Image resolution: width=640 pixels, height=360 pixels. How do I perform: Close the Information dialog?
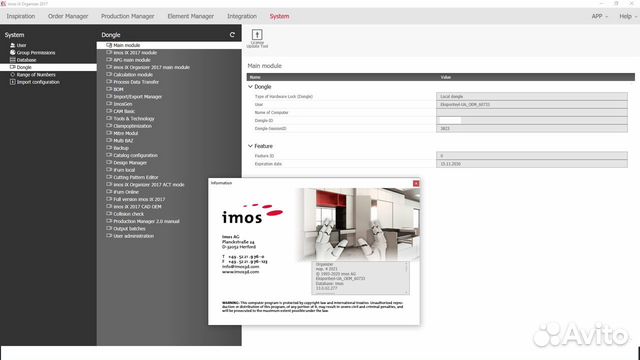pyautogui.click(x=416, y=184)
